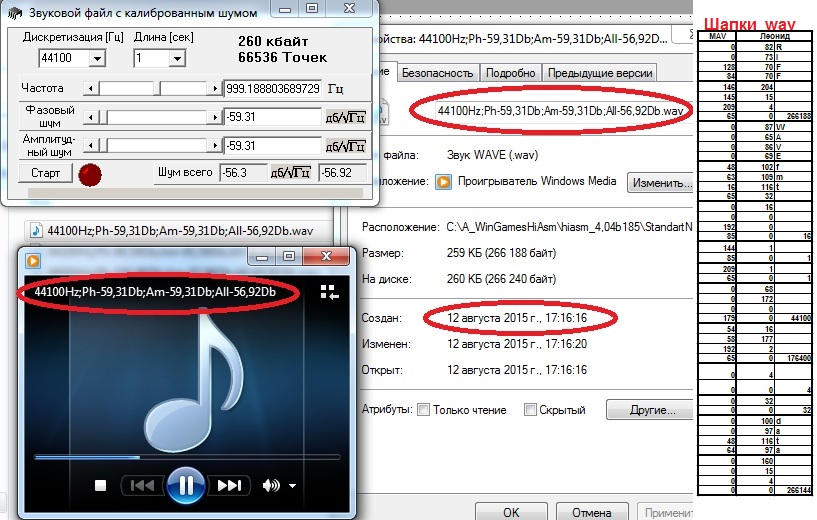
Task: Pause playback in Windows Media Player
Action: (185, 486)
